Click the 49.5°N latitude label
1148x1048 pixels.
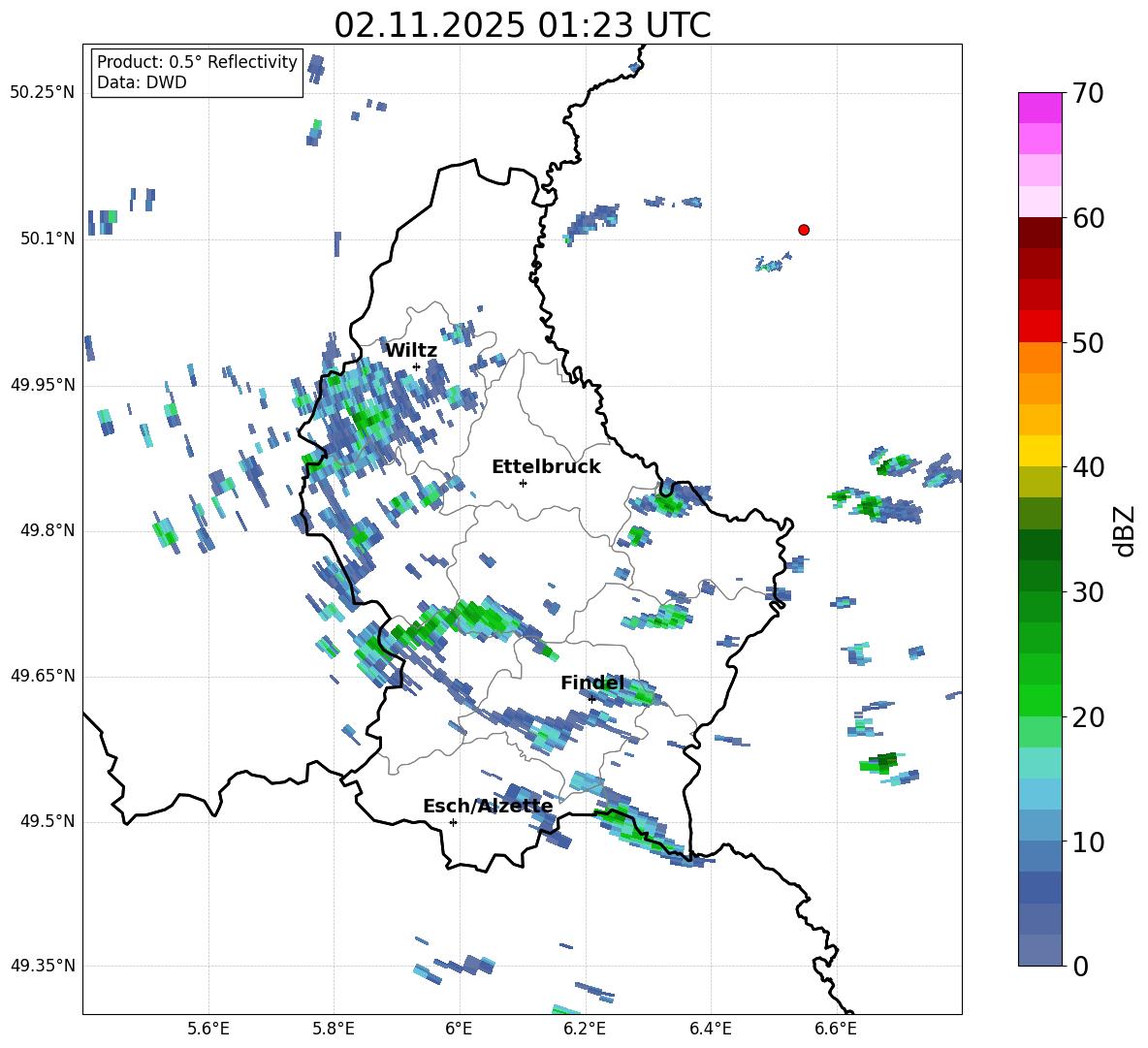click(x=48, y=821)
